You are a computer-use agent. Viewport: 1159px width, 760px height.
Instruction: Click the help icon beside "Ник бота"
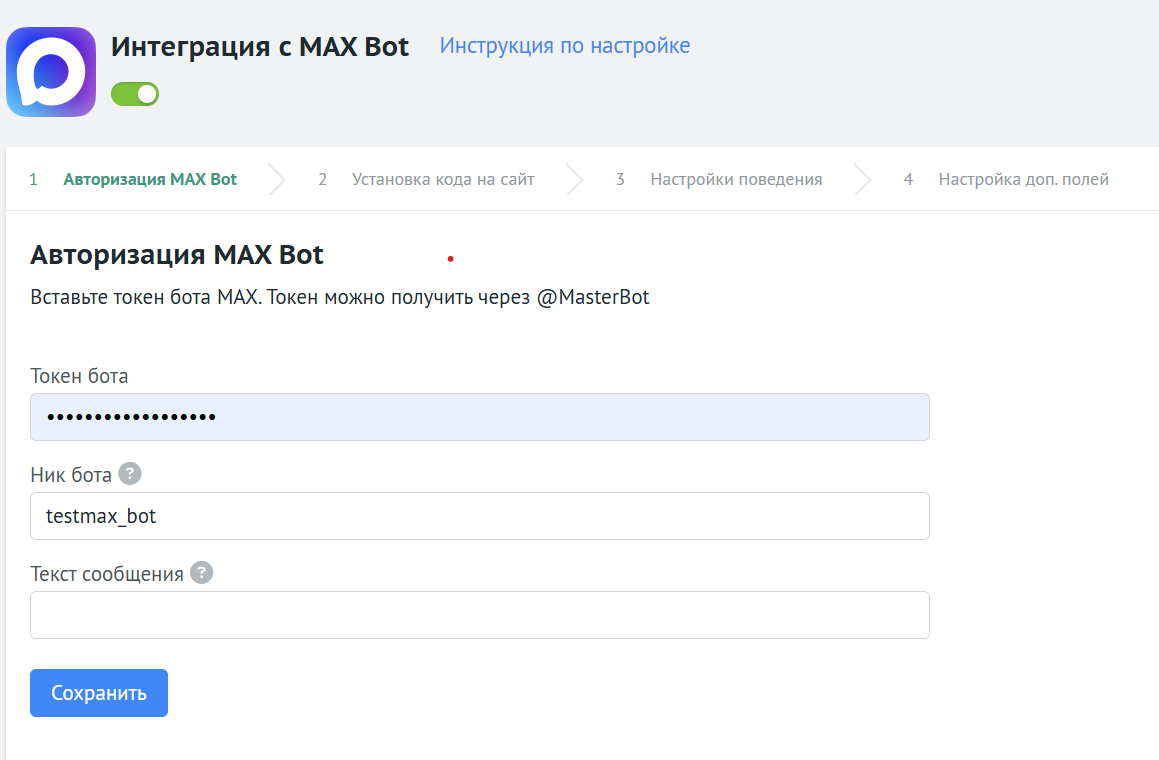tap(129, 473)
